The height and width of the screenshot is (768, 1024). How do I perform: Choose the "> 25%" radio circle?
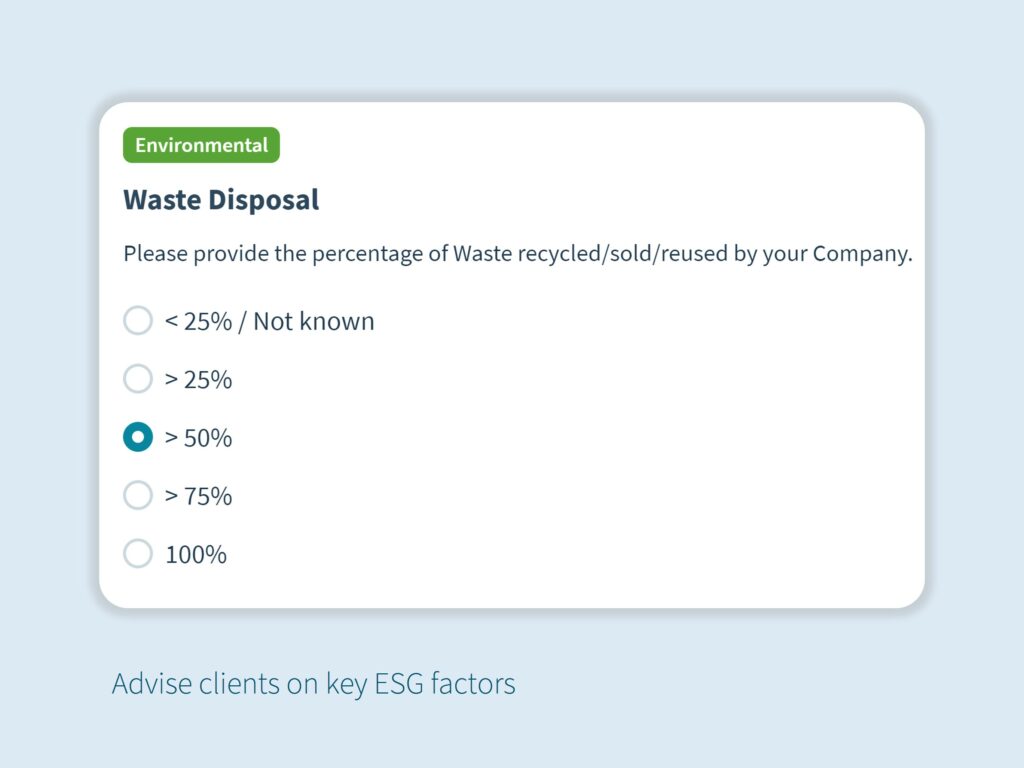tap(137, 379)
